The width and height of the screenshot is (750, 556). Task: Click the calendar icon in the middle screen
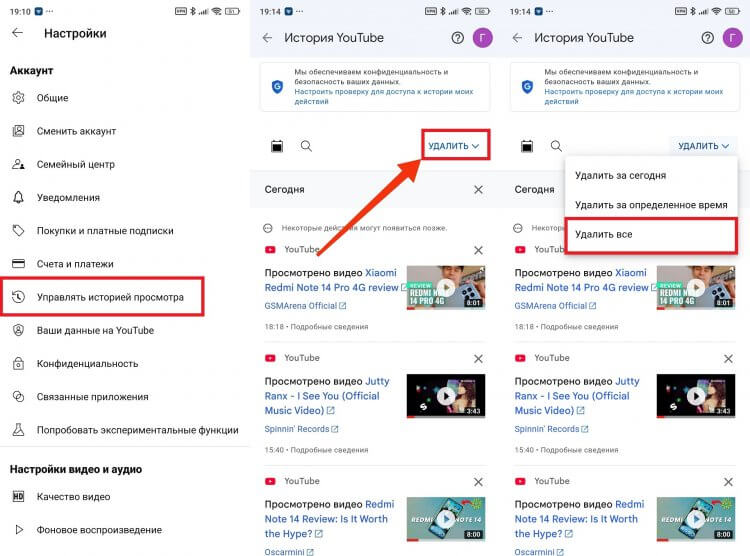point(277,146)
